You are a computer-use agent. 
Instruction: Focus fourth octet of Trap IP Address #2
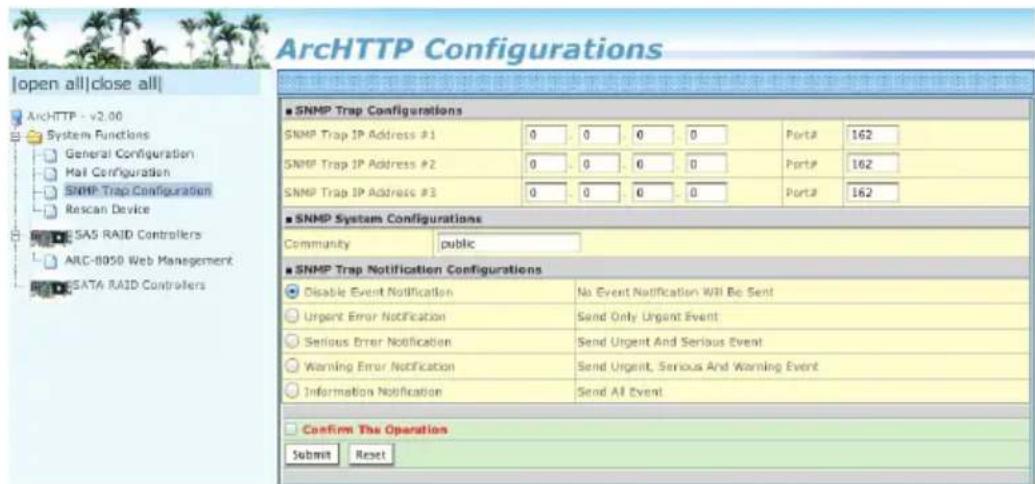(x=706, y=164)
